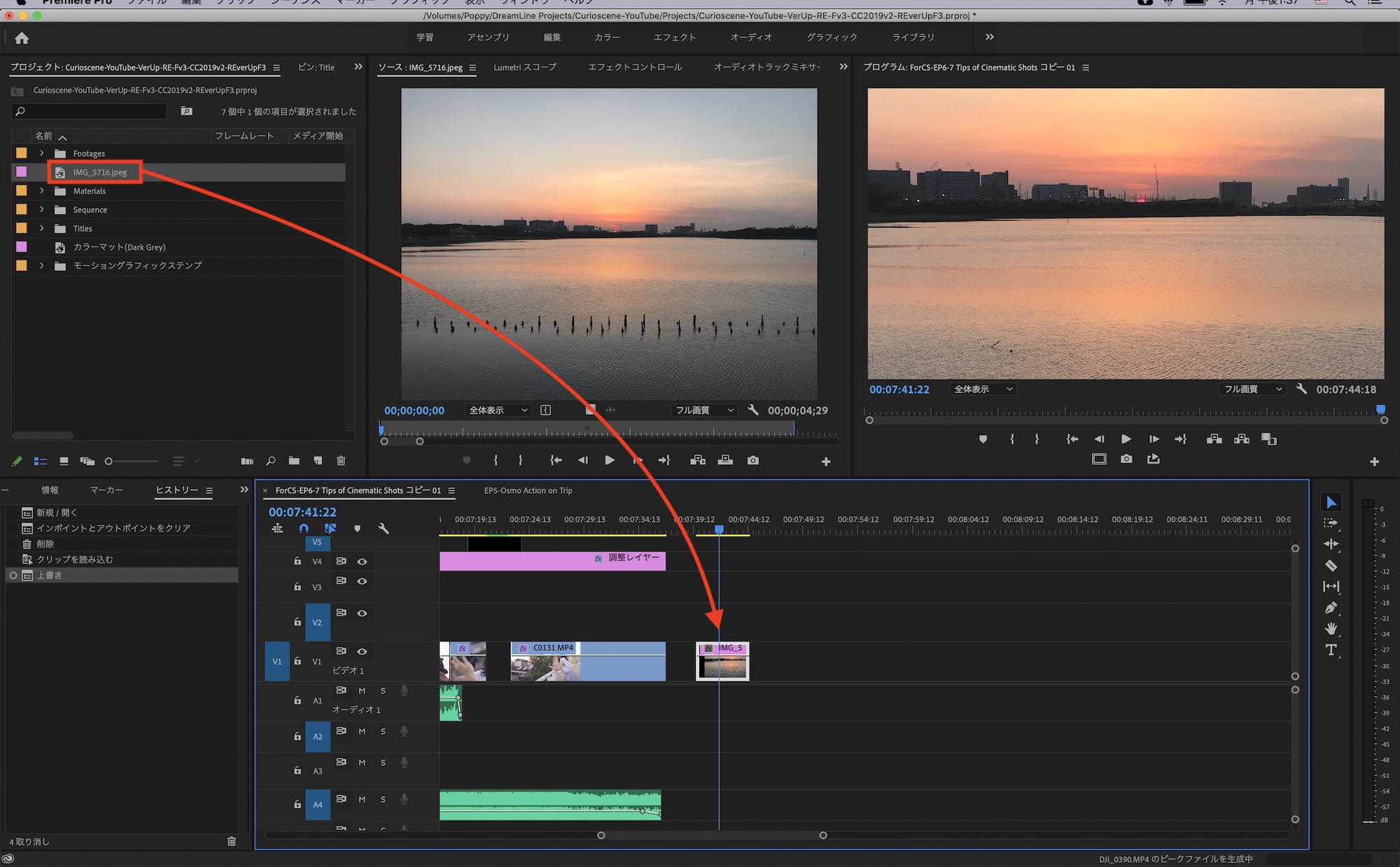This screenshot has height=867, width=1400.
Task: Expand the Footages bin
Action: 41,153
